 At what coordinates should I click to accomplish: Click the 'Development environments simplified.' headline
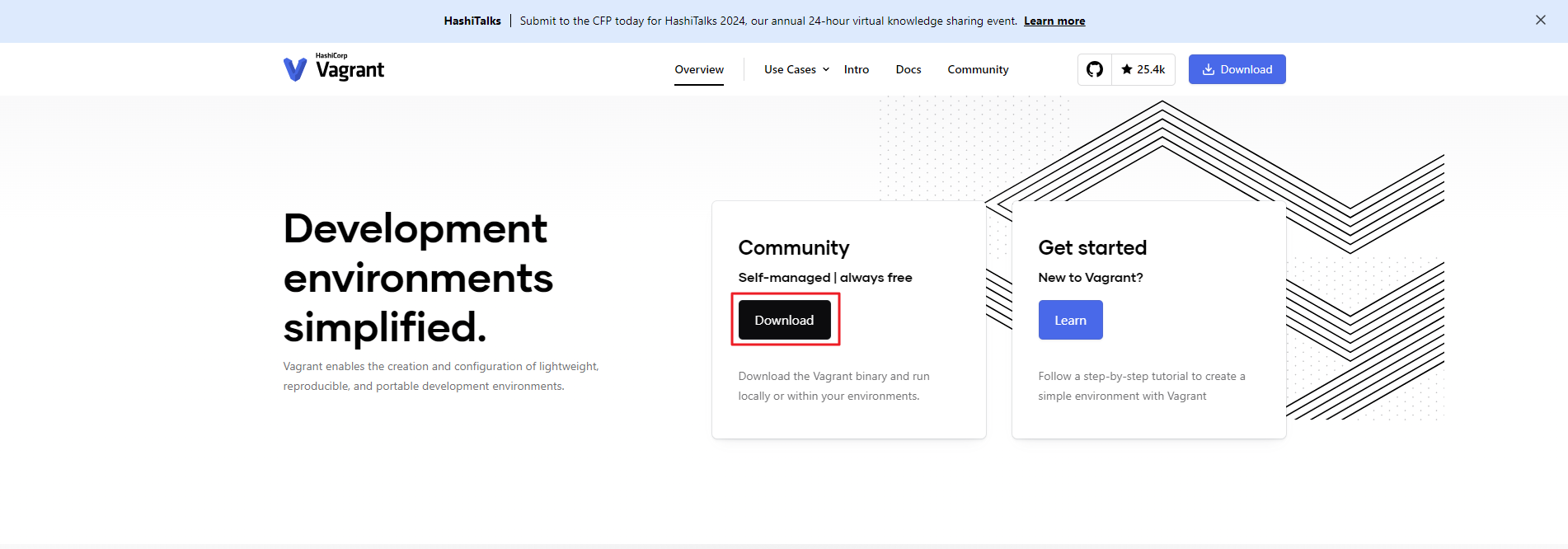(418, 278)
